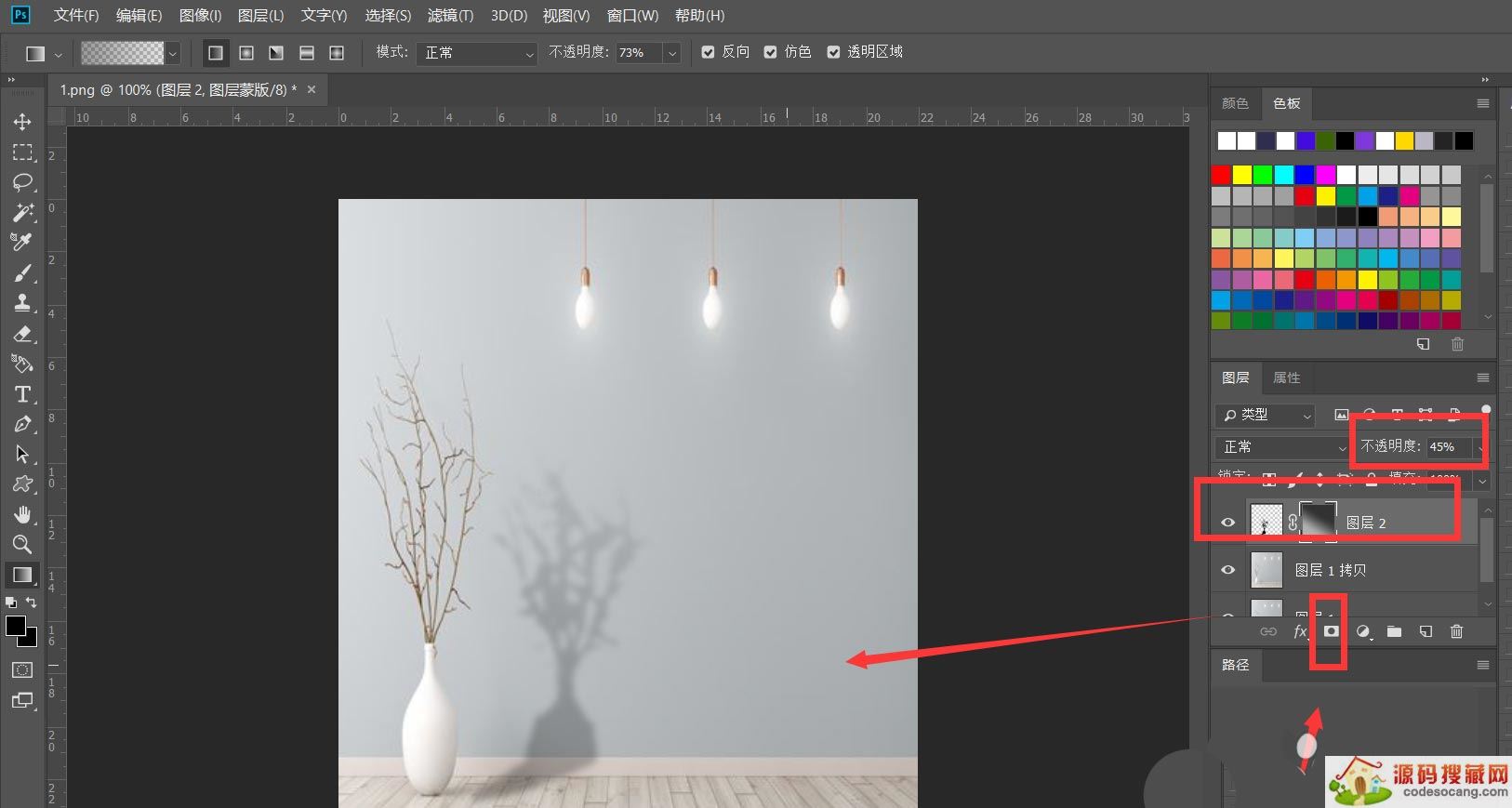This screenshot has height=808, width=1512.
Task: Select the Horizontal Type tool
Action: [x=22, y=394]
